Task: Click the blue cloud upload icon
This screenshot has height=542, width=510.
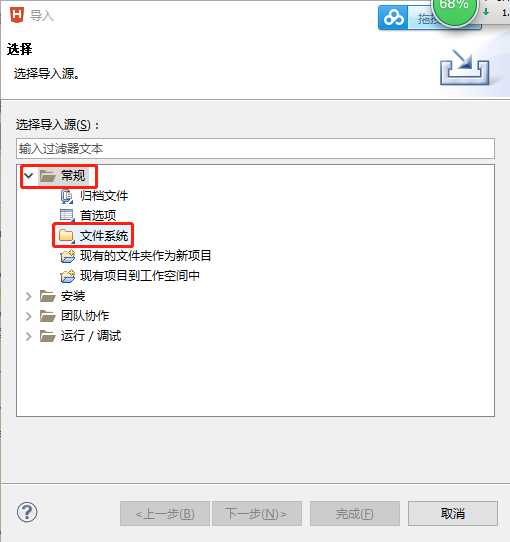Action: [x=393, y=18]
